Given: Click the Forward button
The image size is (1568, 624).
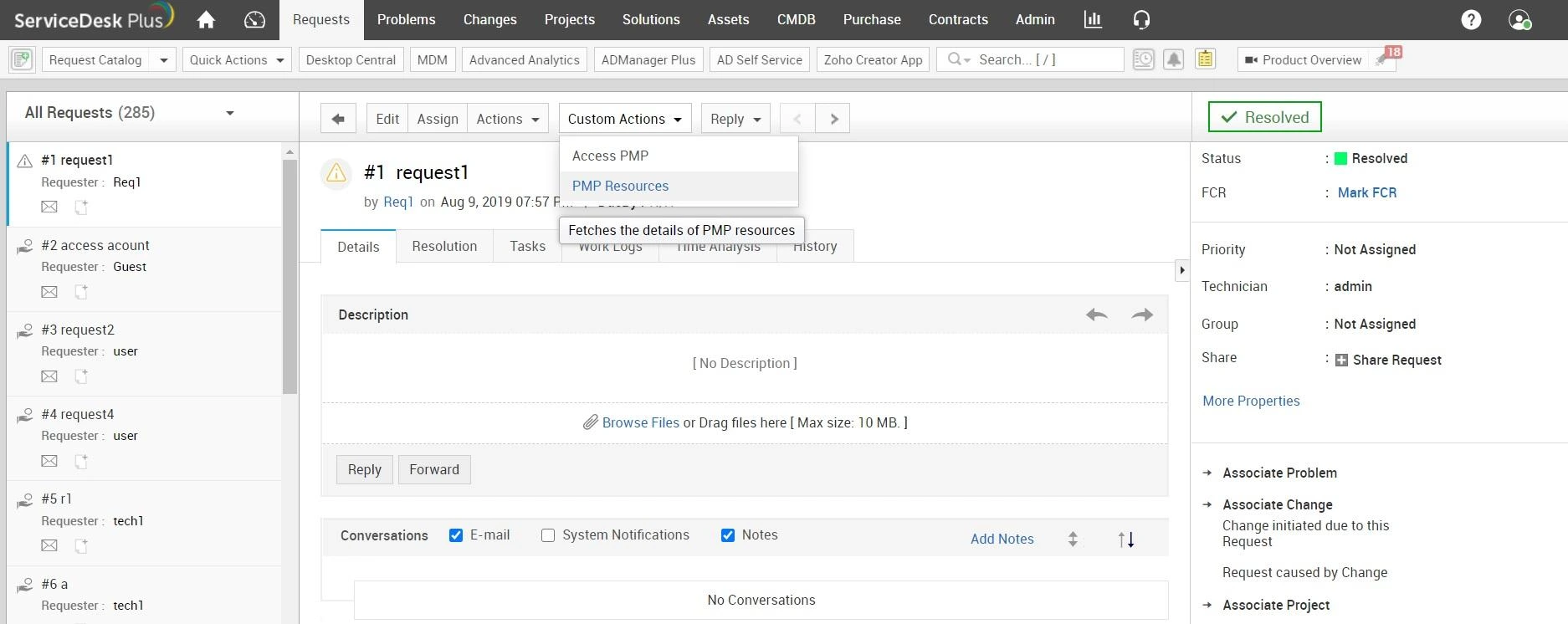Looking at the screenshot, I should point(434,469).
